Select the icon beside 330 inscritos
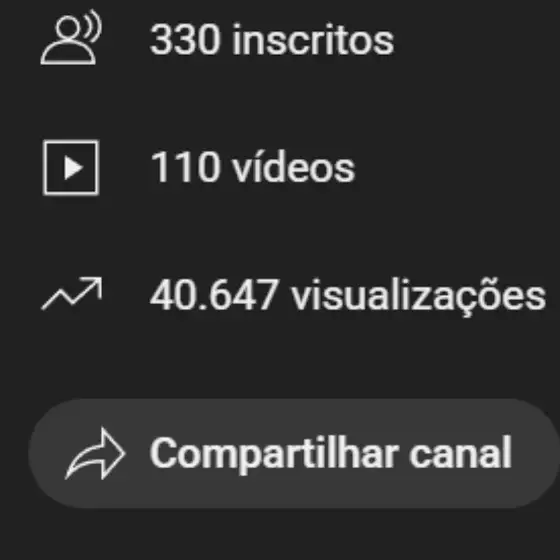Screen dimensions: 560x560 [71, 38]
